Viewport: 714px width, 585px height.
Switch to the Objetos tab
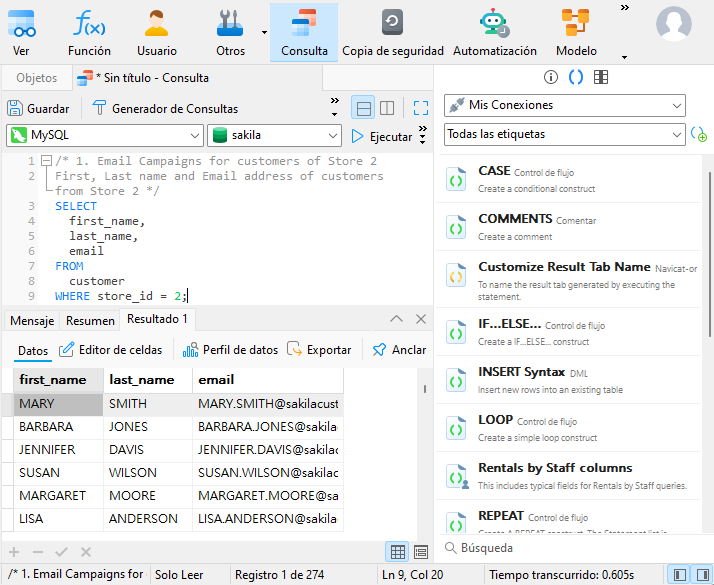pos(36,78)
